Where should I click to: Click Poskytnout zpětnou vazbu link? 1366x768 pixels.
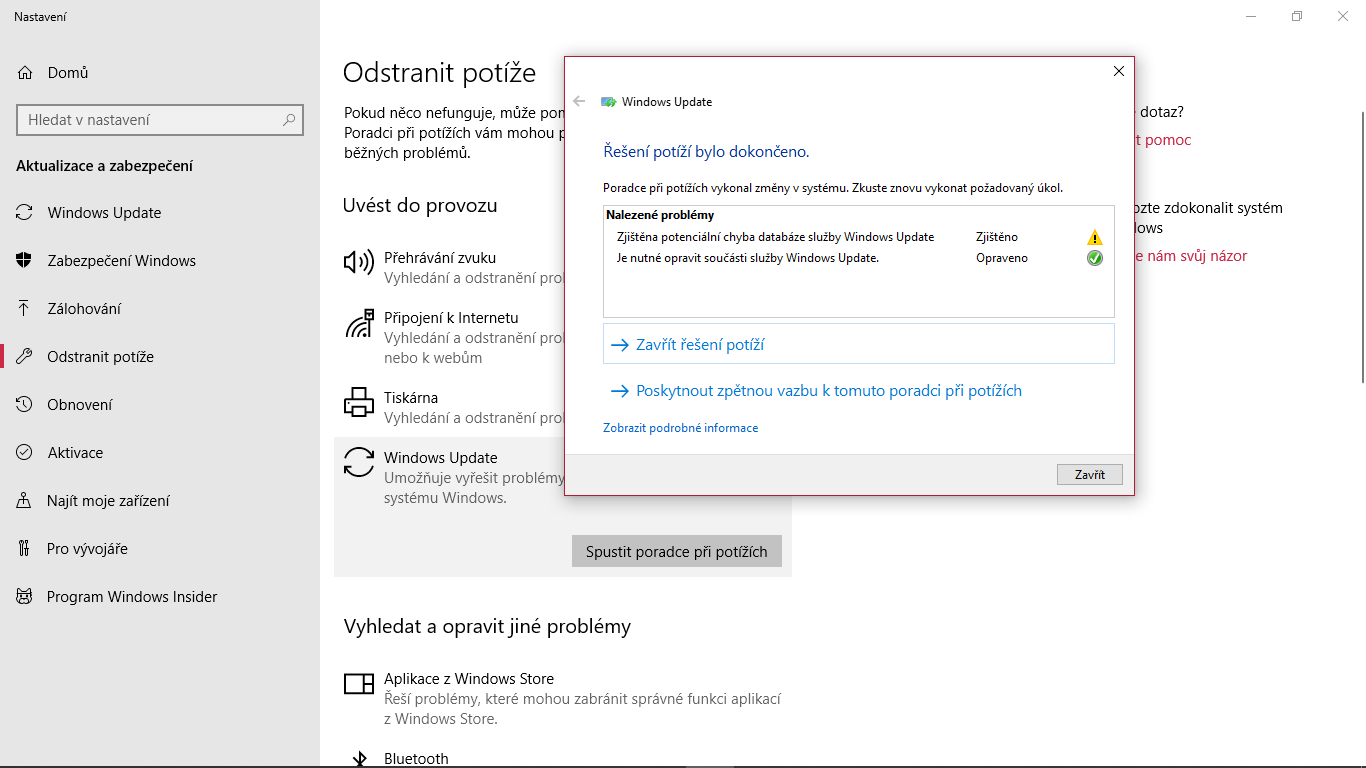tap(829, 391)
